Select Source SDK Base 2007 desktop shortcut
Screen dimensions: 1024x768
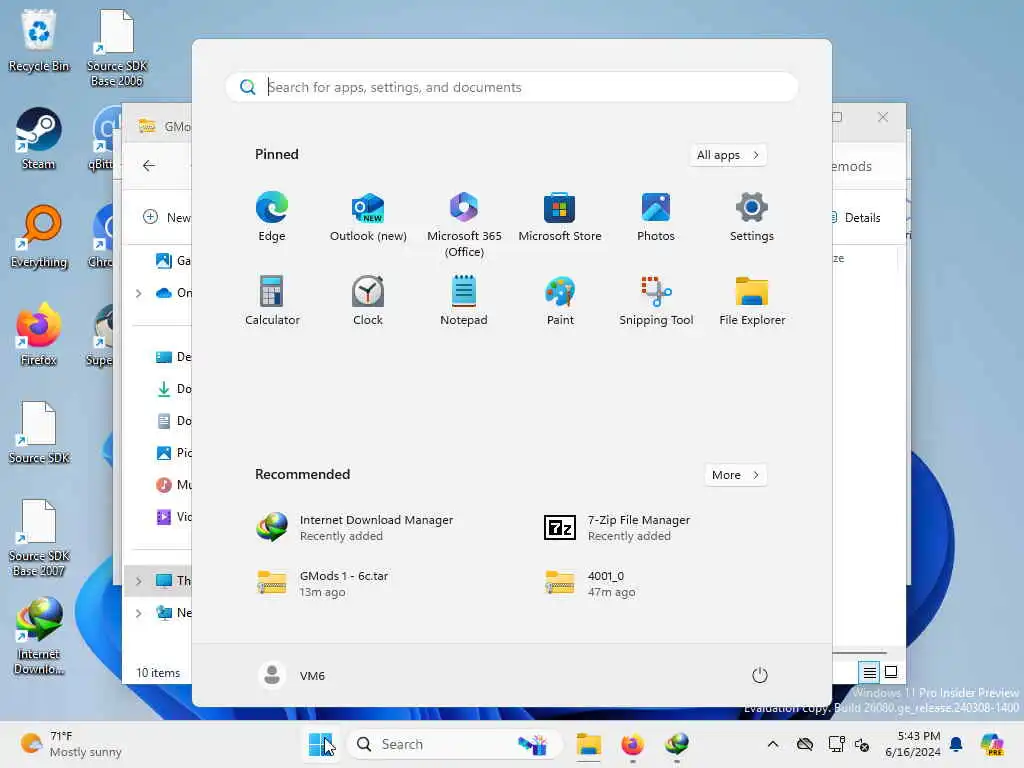point(39,538)
